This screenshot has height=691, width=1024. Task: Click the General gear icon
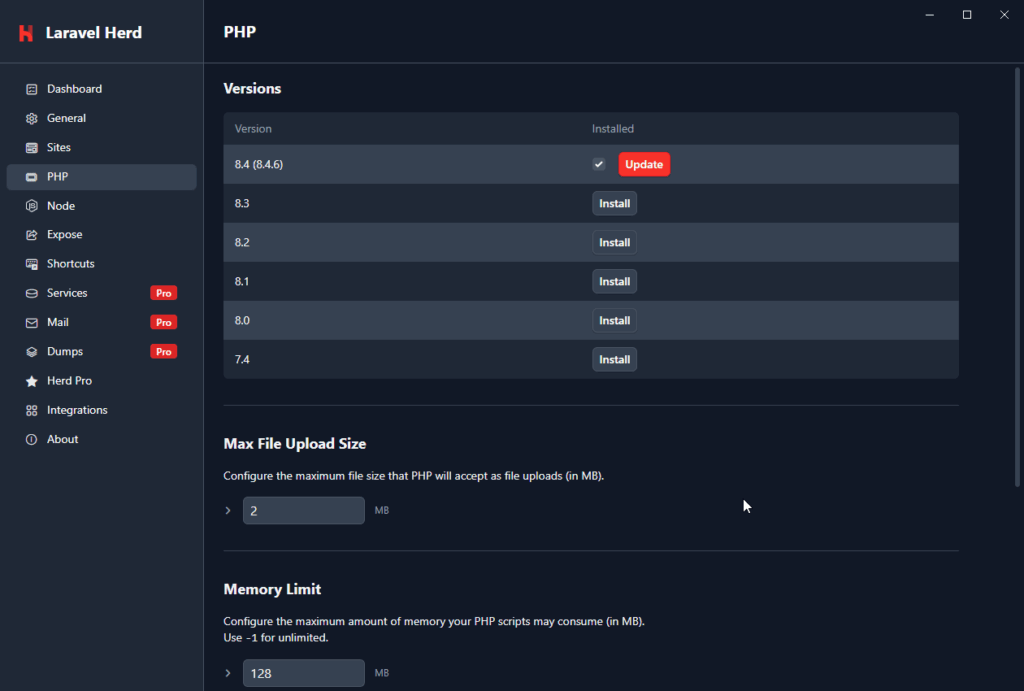pos(31,118)
